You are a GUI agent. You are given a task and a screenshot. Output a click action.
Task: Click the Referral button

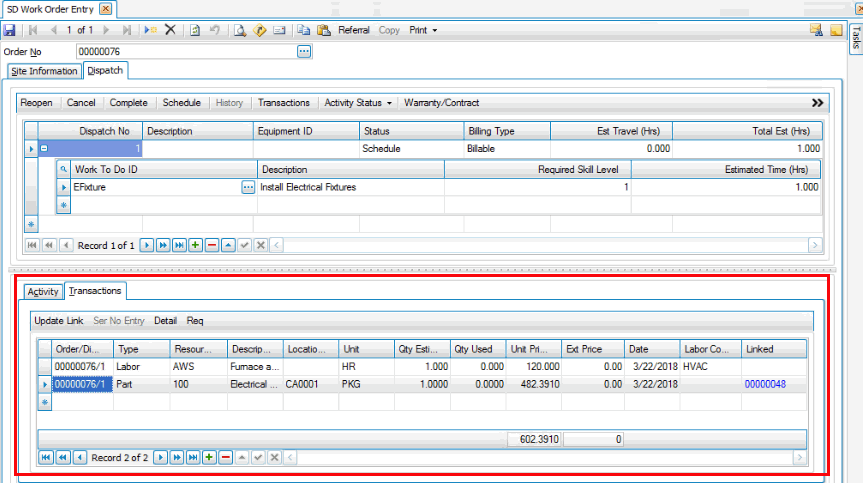point(353,30)
